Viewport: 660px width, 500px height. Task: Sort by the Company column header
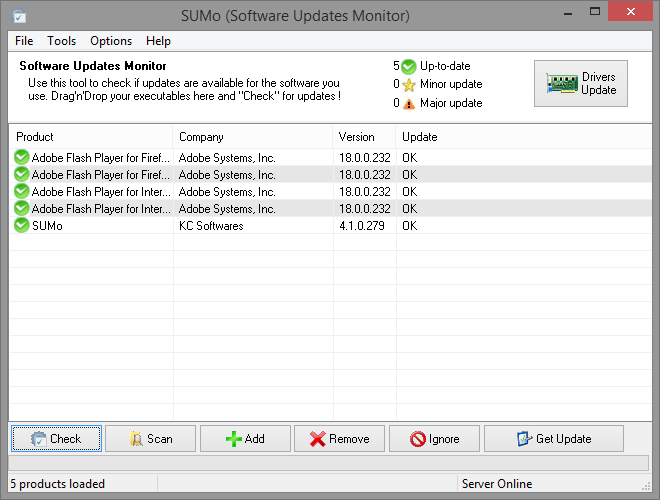point(253,137)
